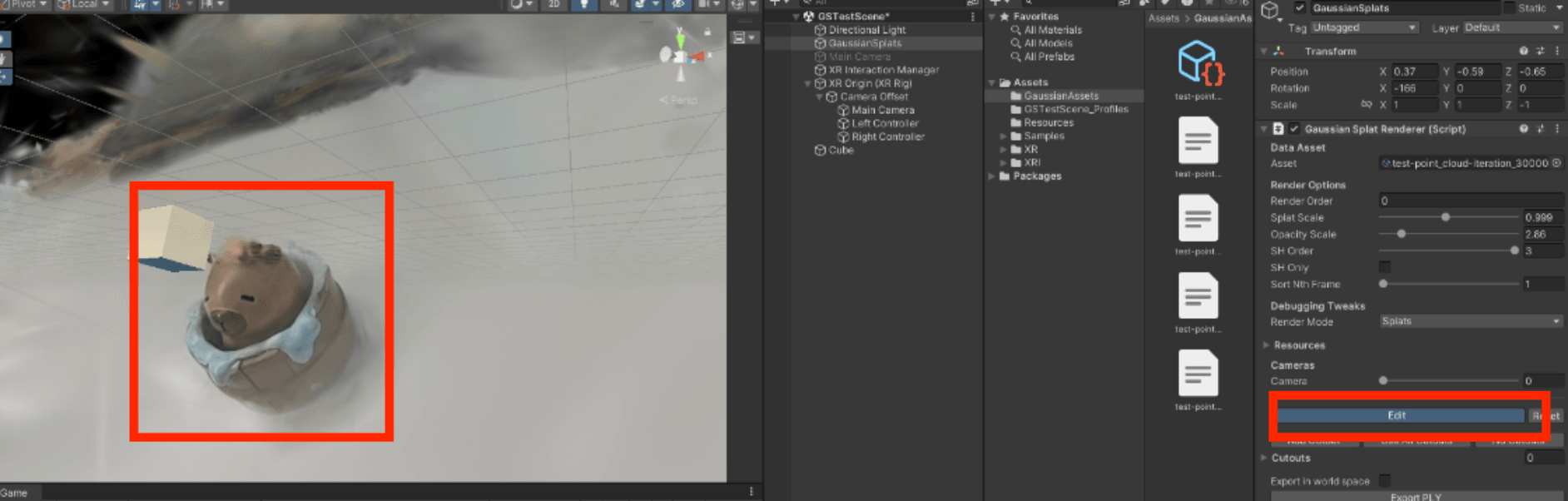
Task: Select GaussianSplats in the Hierarchy
Action: coord(864,43)
